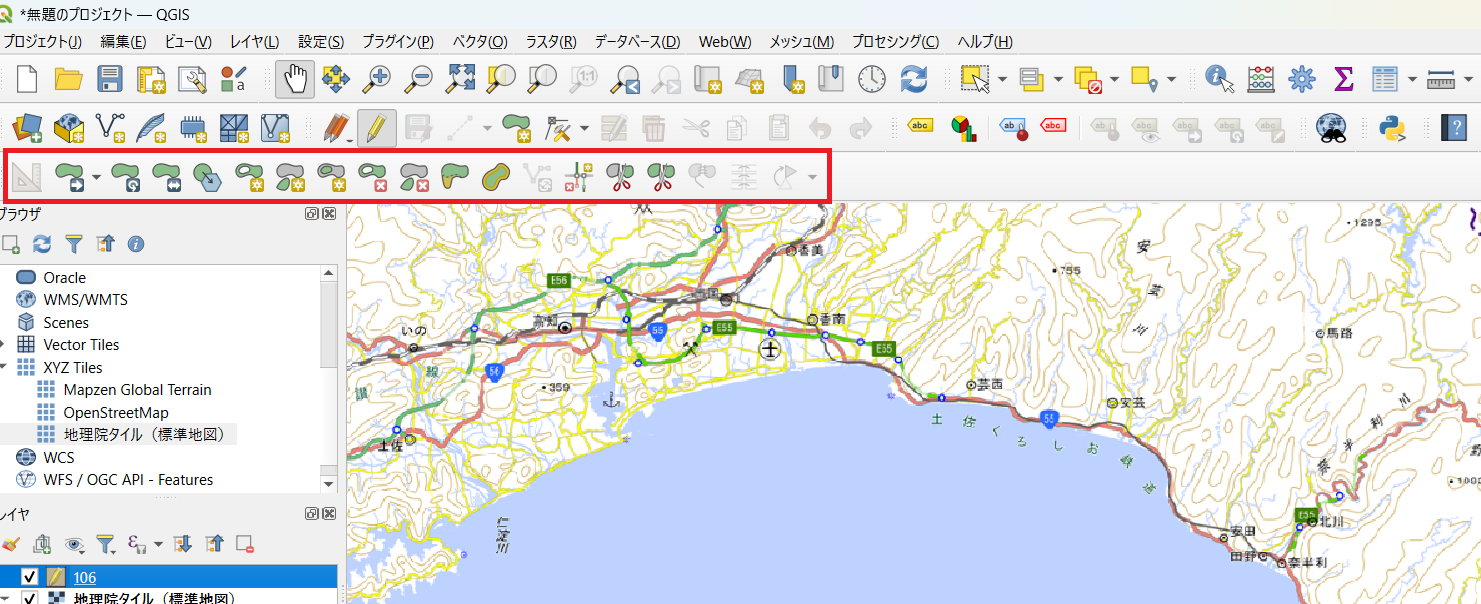The image size is (1481, 604).
Task: Refresh the Browser panel
Action: click(x=42, y=243)
